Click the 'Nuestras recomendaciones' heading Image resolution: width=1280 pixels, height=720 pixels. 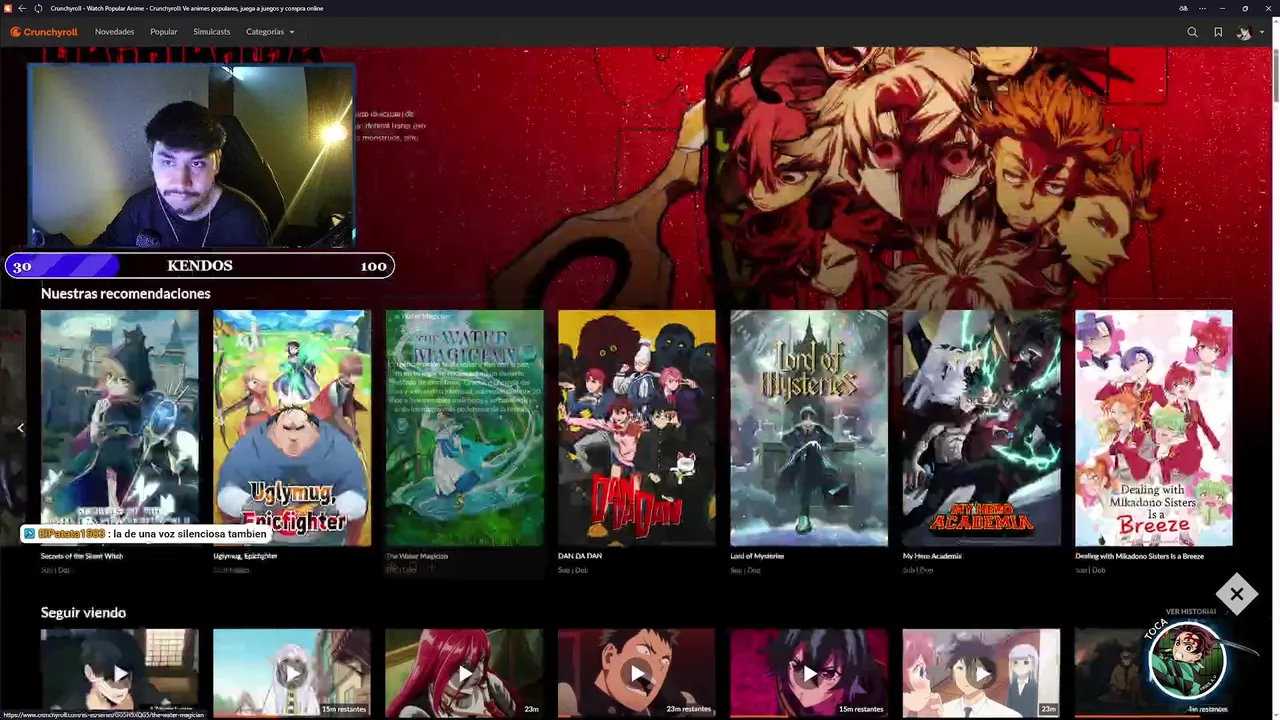[x=126, y=294]
